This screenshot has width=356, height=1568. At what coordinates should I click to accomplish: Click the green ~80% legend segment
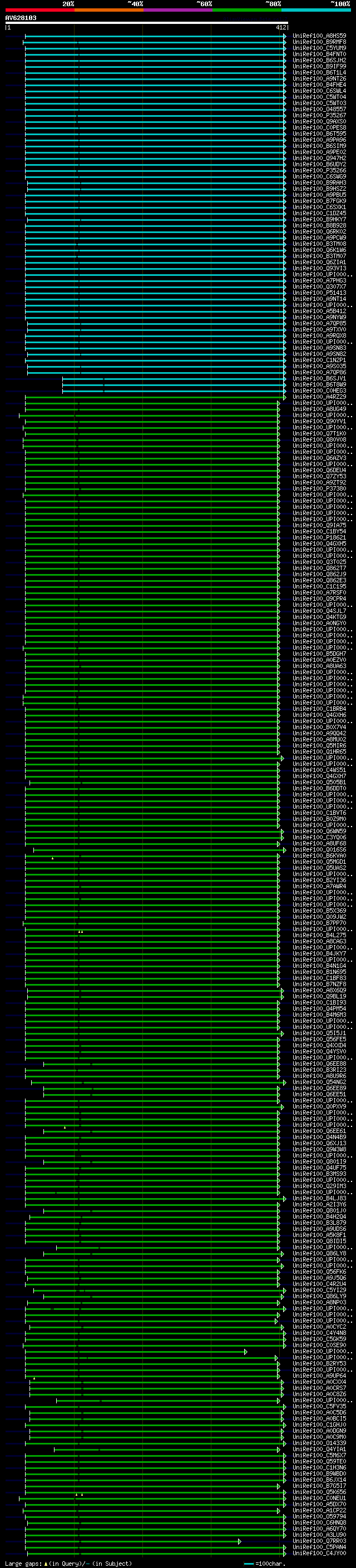[246, 10]
